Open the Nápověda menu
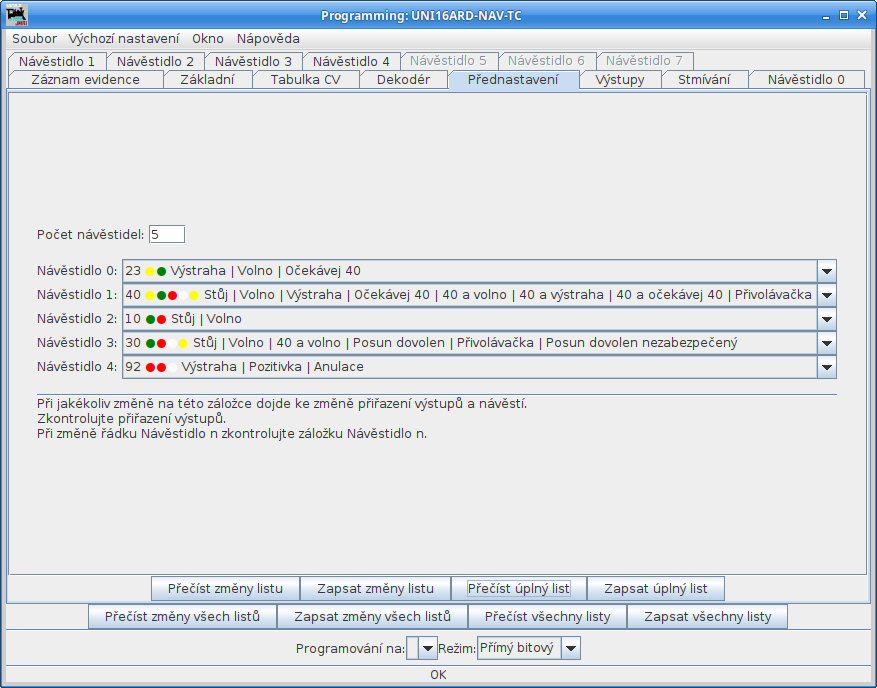The image size is (877, 688). pyautogui.click(x=268, y=39)
